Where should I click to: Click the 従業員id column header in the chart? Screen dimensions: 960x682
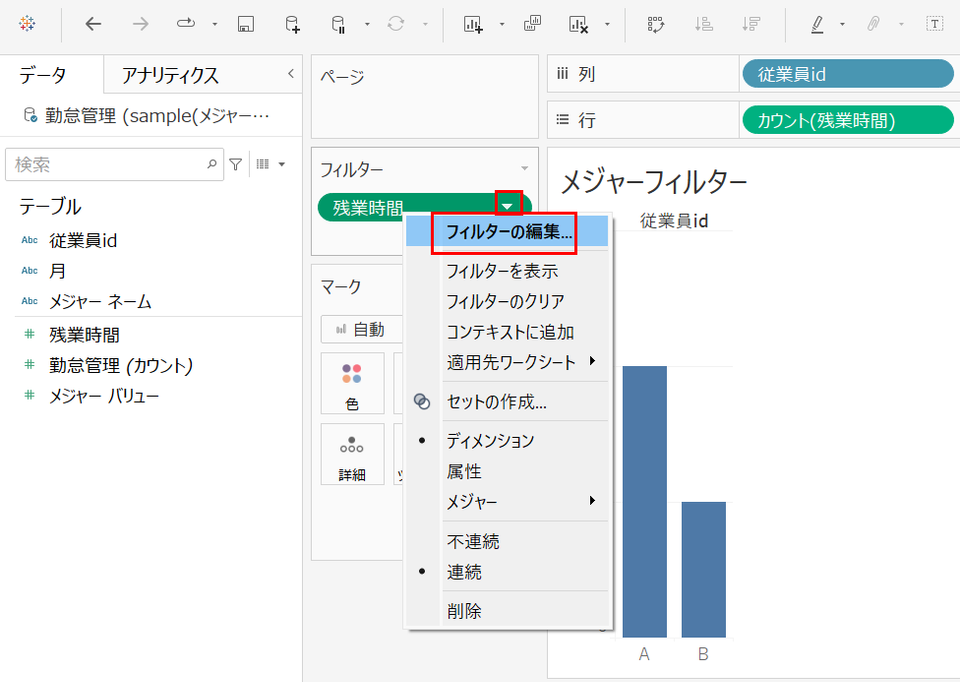[x=674, y=220]
